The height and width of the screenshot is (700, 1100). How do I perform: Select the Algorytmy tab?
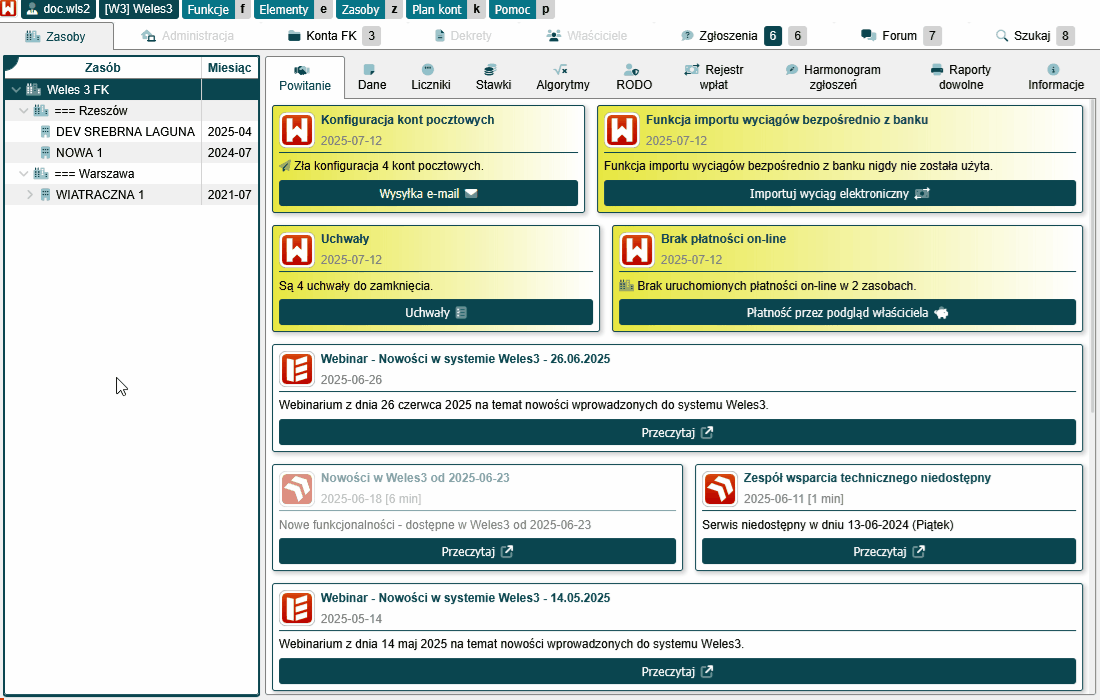(563, 77)
